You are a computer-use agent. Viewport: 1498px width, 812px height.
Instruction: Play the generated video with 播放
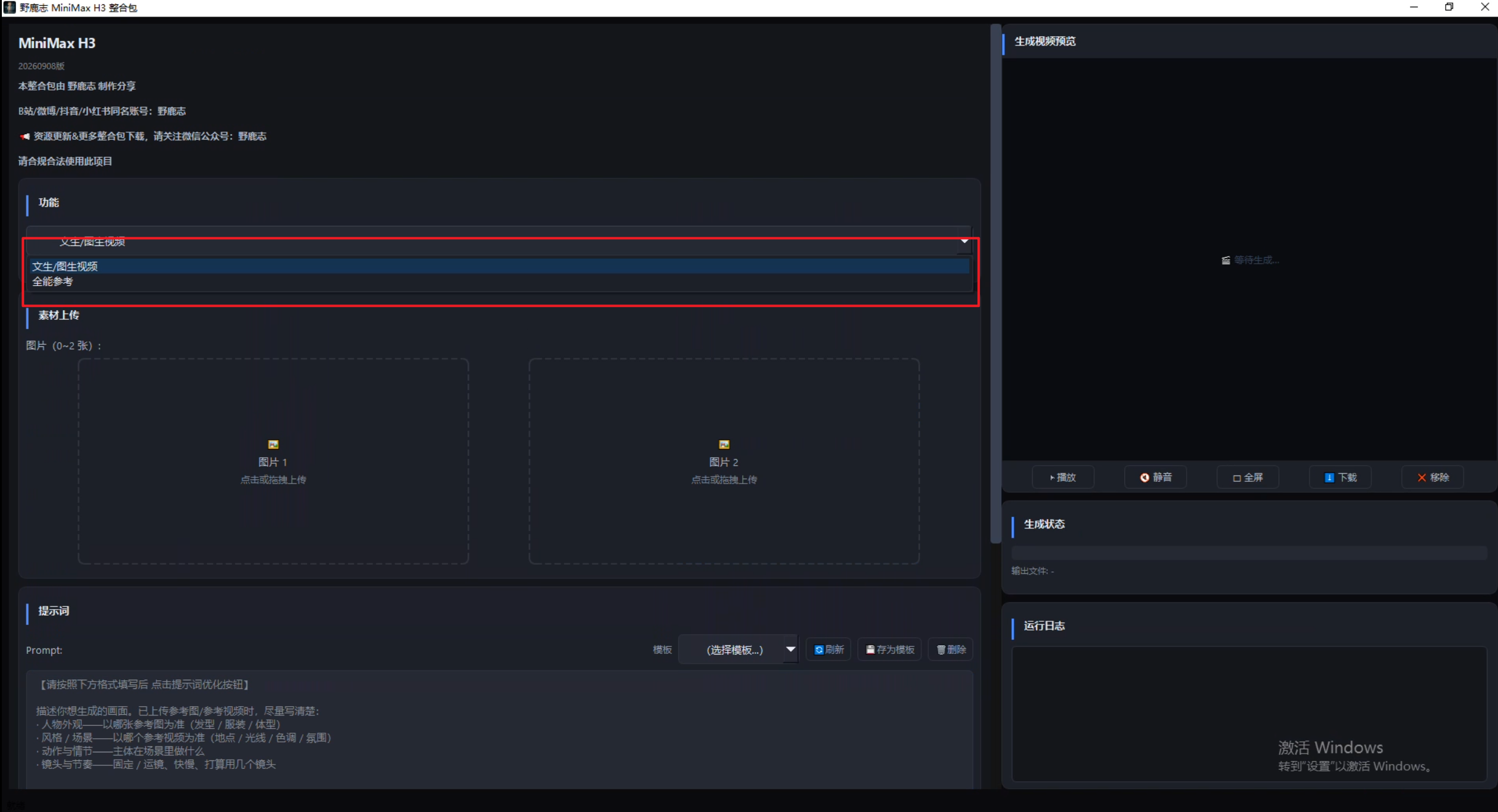(1063, 477)
